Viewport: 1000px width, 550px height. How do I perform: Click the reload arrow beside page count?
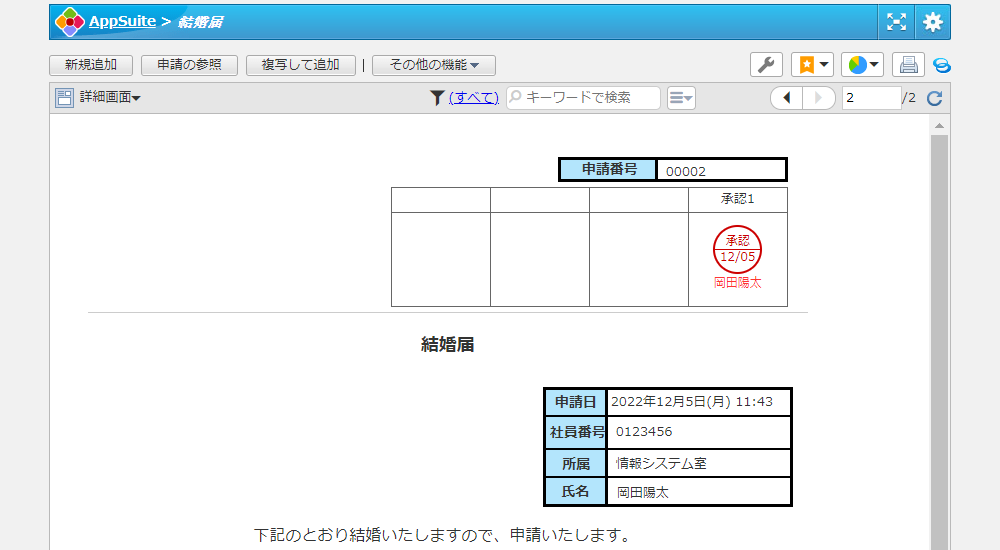tap(935, 98)
